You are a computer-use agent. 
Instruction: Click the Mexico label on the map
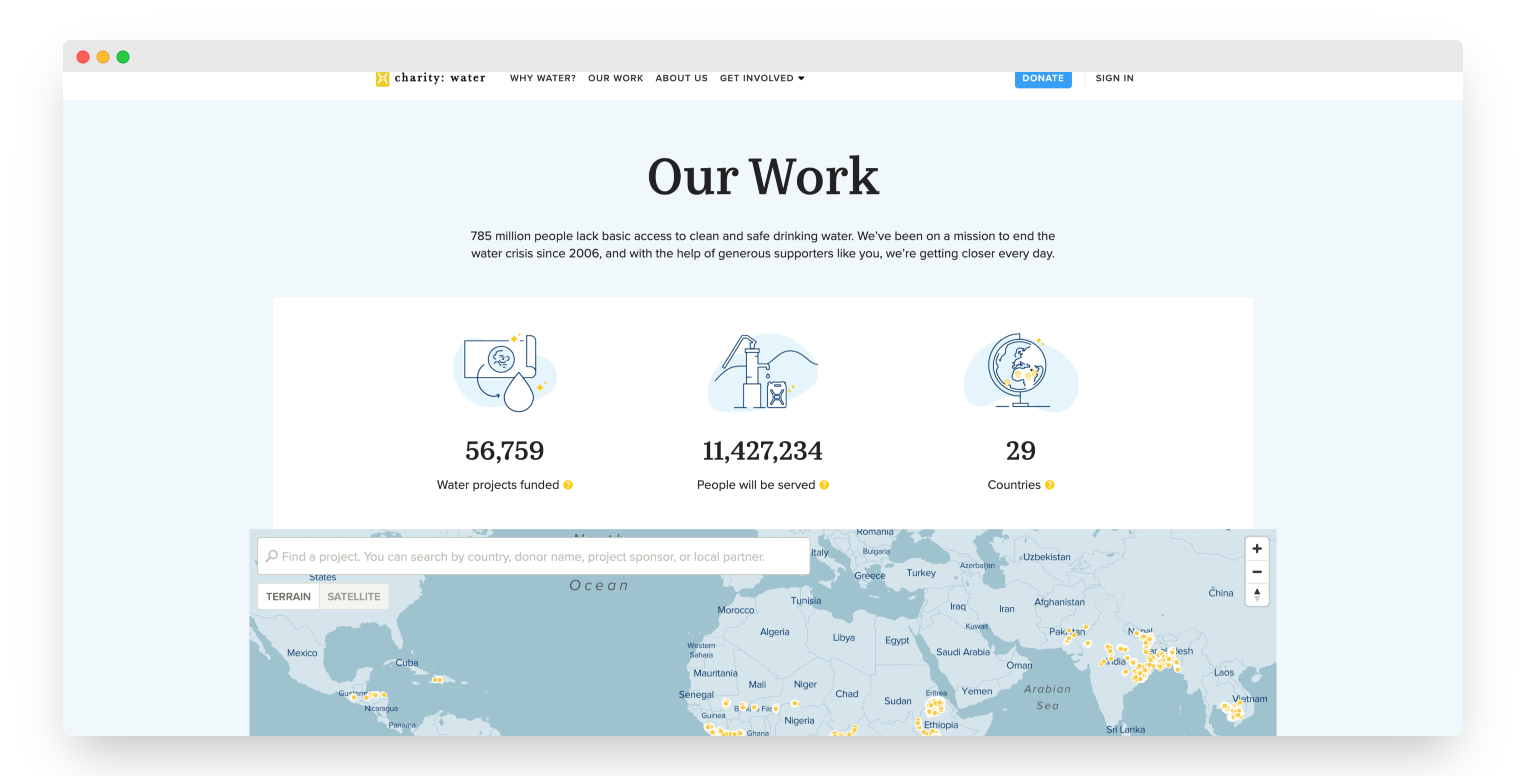(302, 653)
